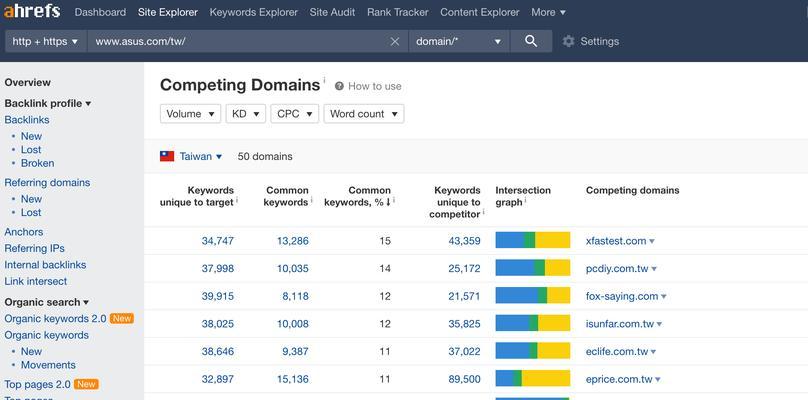Open the 21,571 competitor keywords value

pos(464,296)
